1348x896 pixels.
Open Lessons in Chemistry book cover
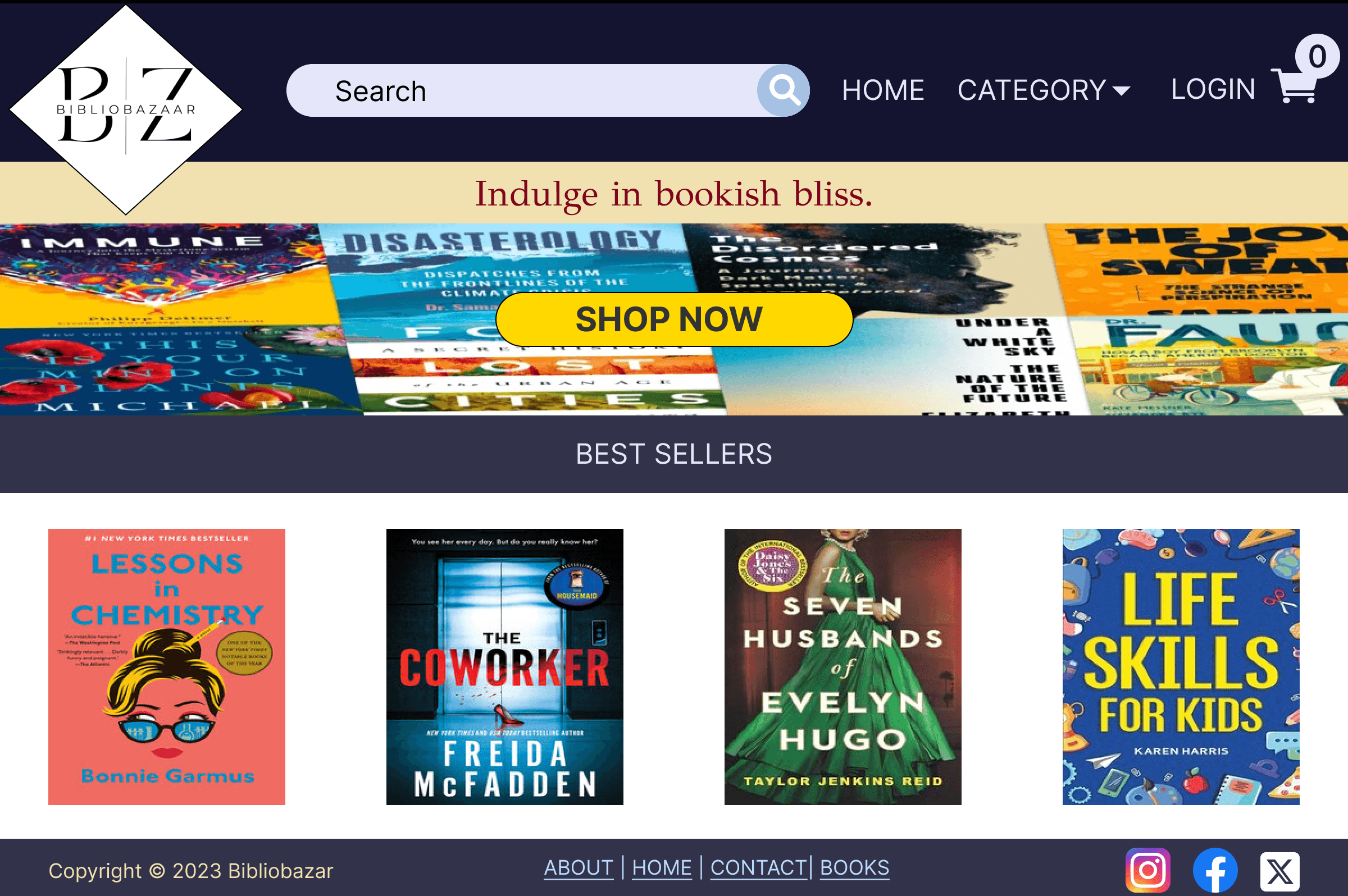coord(166,666)
